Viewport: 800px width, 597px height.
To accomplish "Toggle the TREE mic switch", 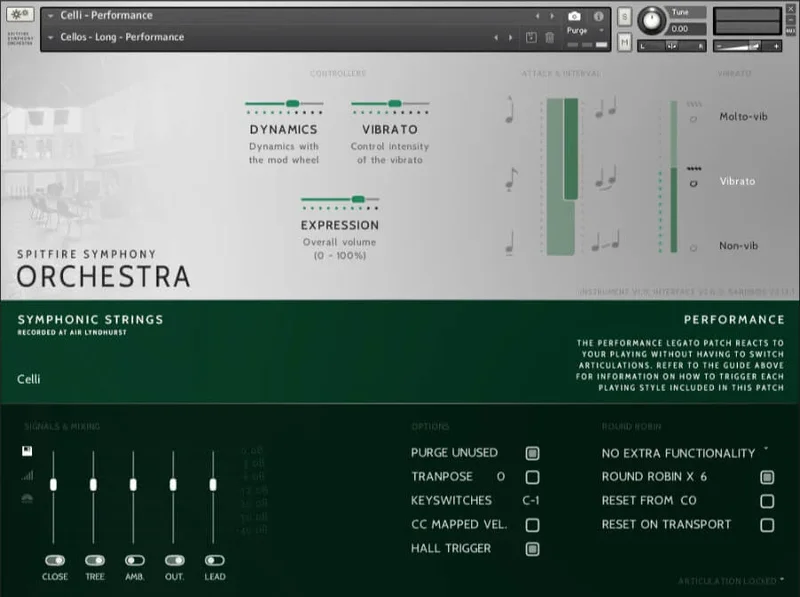I will (95, 560).
